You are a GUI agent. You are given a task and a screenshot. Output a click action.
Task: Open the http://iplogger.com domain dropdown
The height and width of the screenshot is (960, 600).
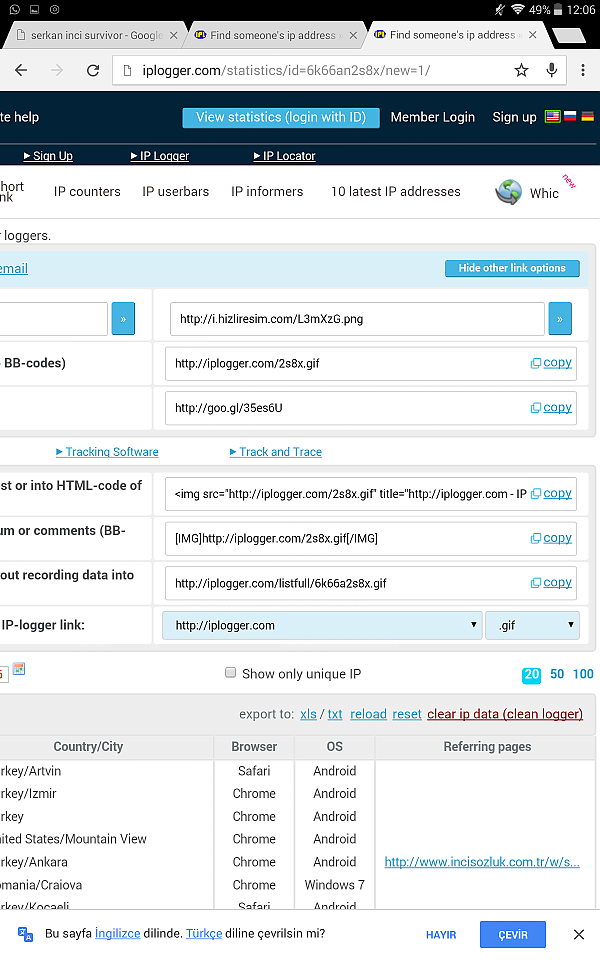(x=322, y=625)
